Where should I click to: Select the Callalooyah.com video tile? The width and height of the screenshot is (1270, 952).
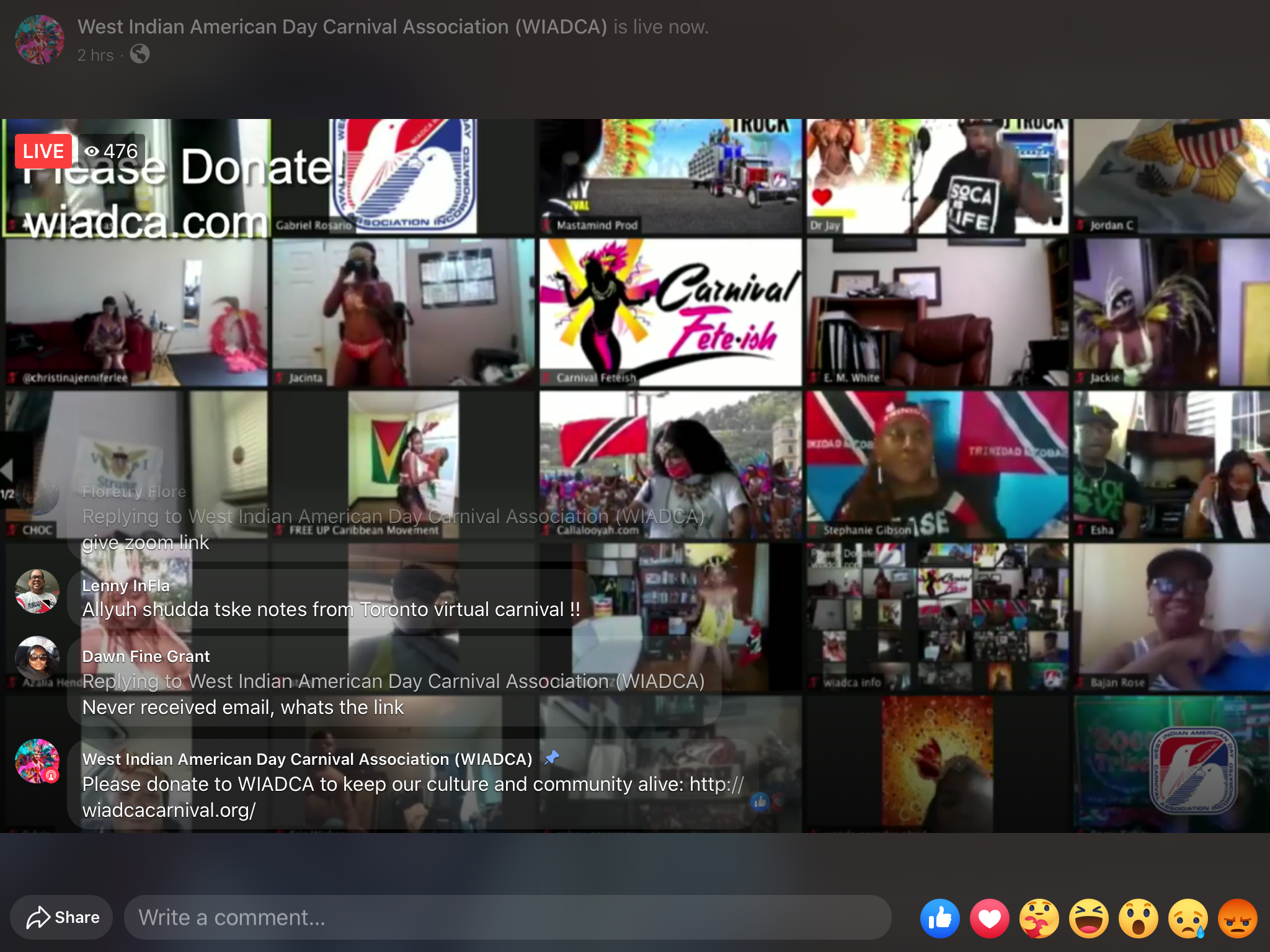670,465
